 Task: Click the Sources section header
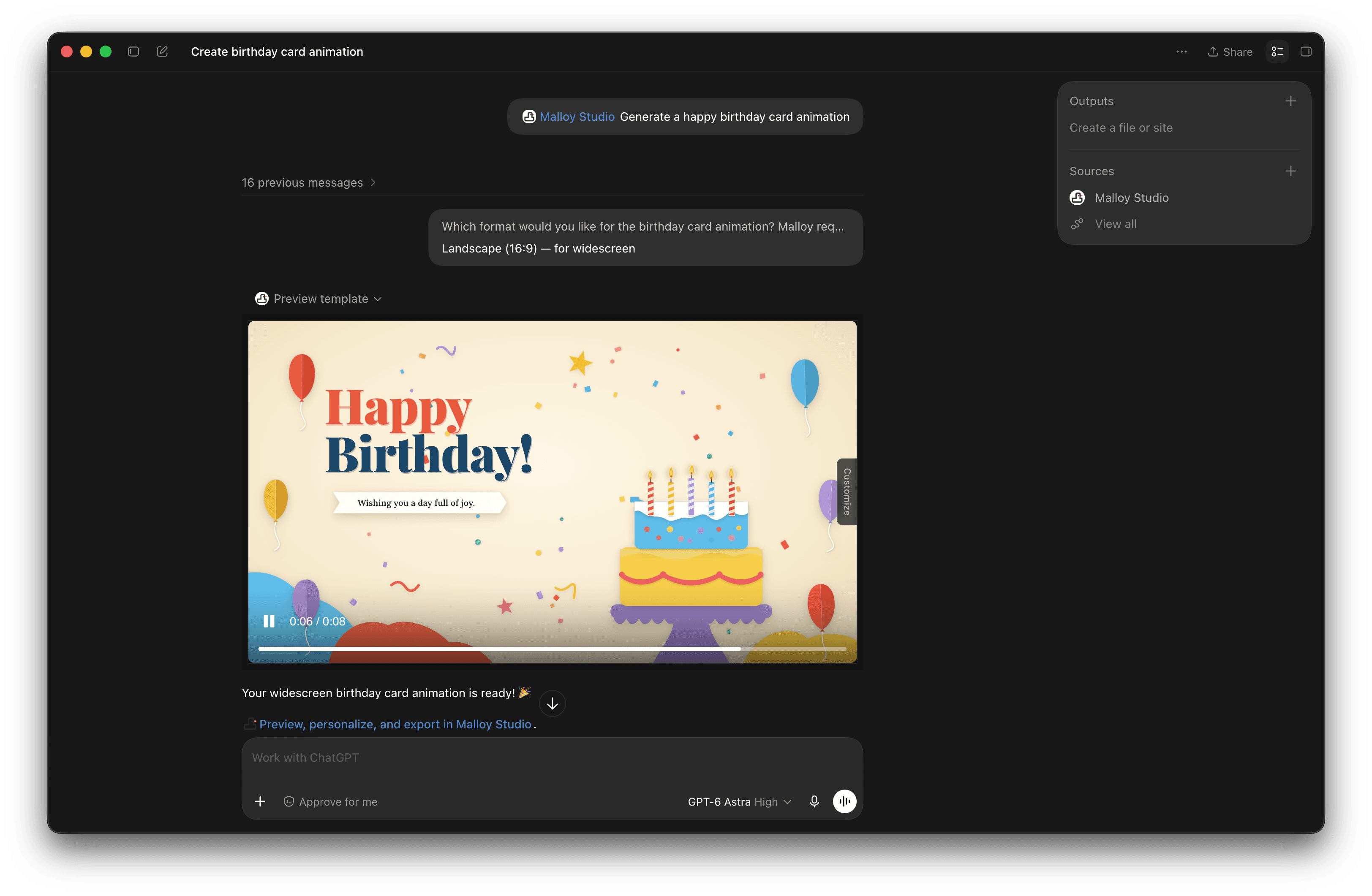click(x=1091, y=171)
